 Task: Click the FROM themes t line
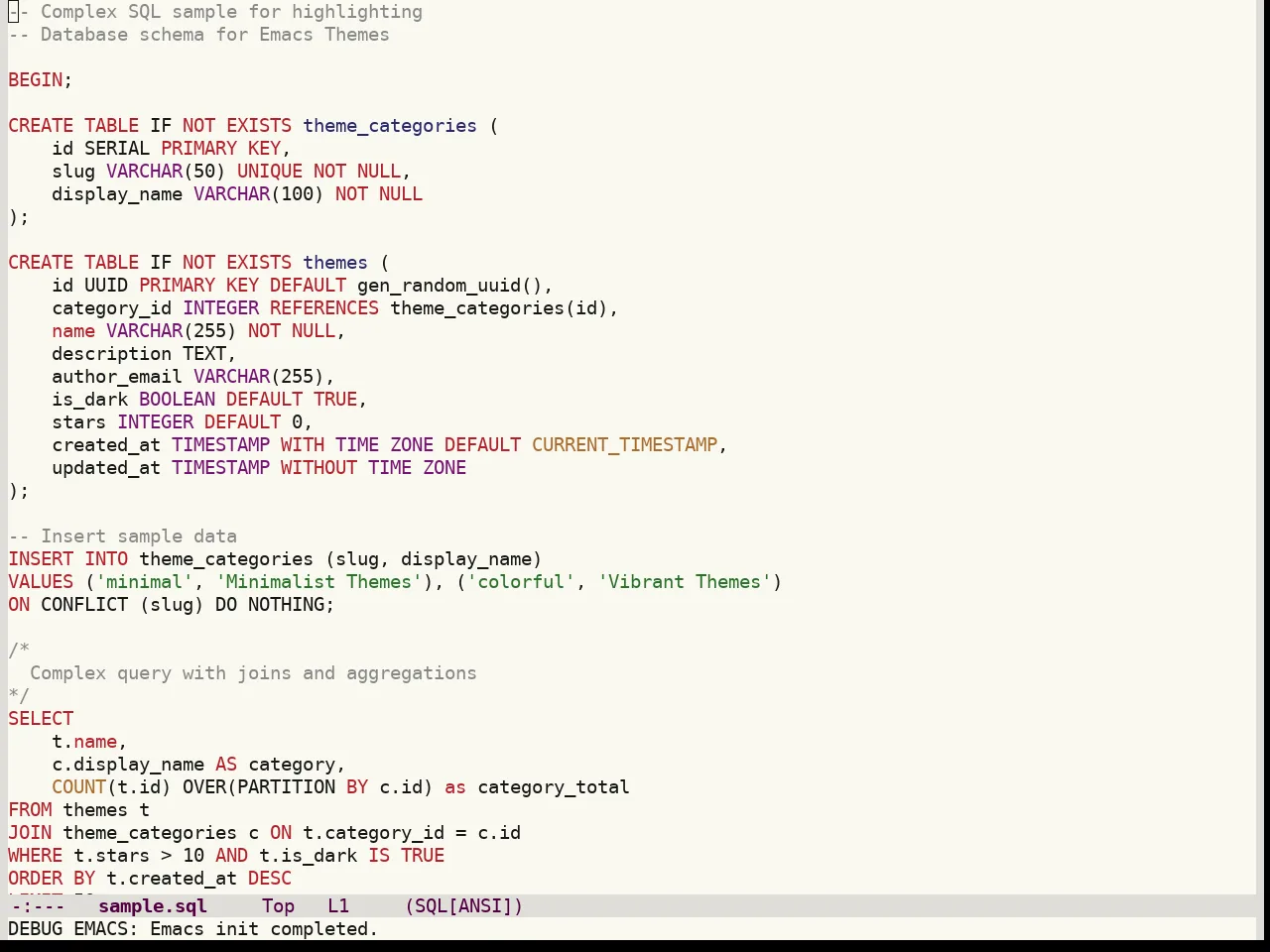[79, 810]
